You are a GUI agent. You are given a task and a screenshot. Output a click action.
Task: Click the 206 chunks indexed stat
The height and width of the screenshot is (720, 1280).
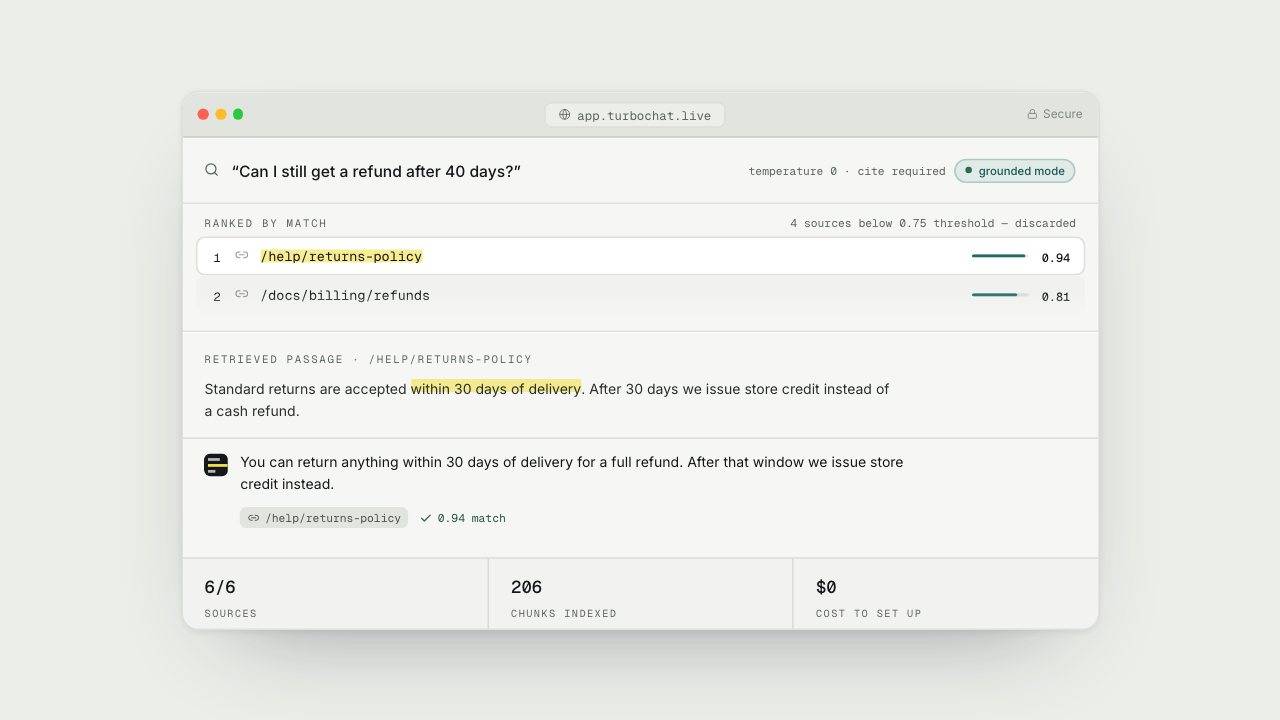point(641,594)
